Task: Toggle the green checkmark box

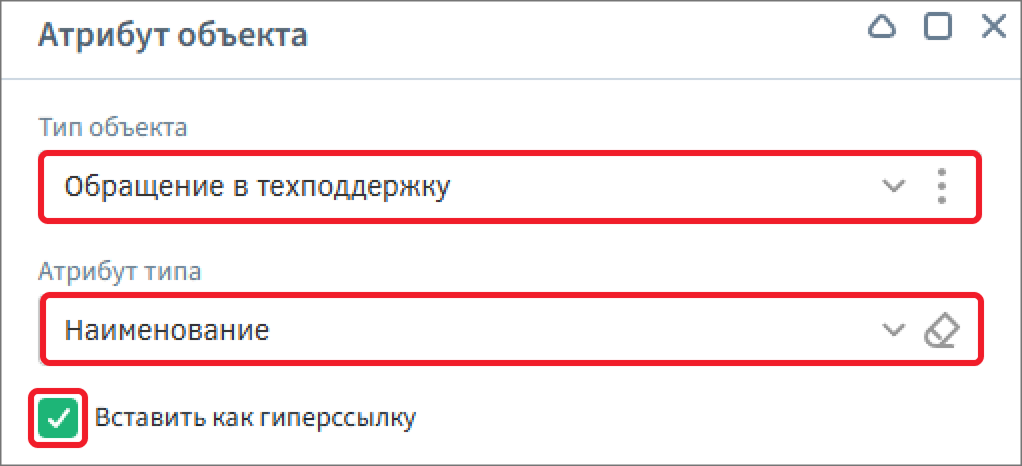Action: click(58, 418)
